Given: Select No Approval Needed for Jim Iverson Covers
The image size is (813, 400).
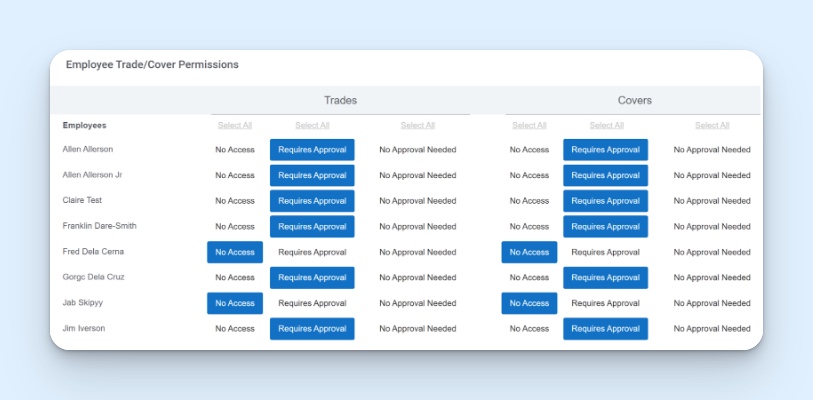Looking at the screenshot, I should click(711, 329).
